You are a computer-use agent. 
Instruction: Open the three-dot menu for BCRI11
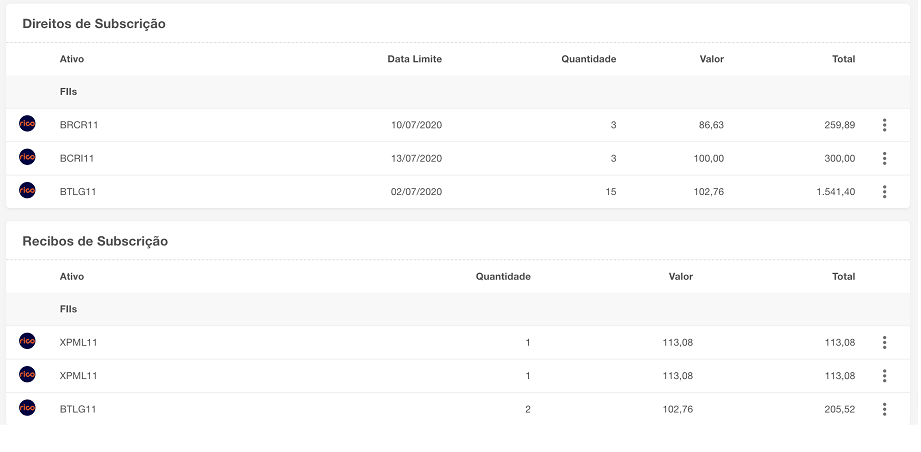point(884,158)
